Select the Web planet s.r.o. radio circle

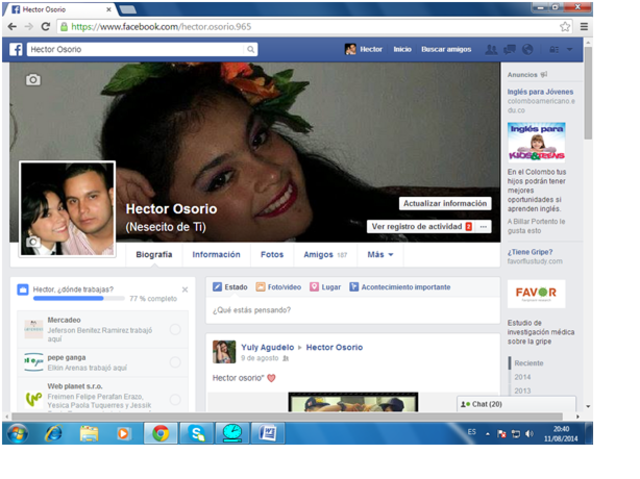tap(175, 399)
